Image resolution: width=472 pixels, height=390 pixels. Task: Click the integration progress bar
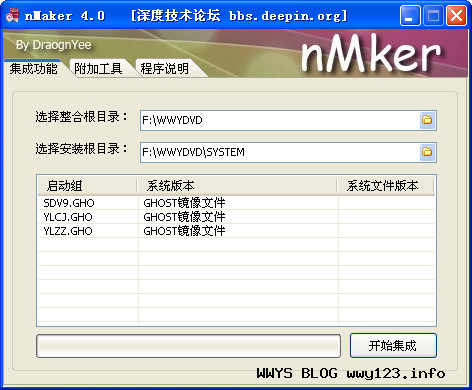pos(188,346)
